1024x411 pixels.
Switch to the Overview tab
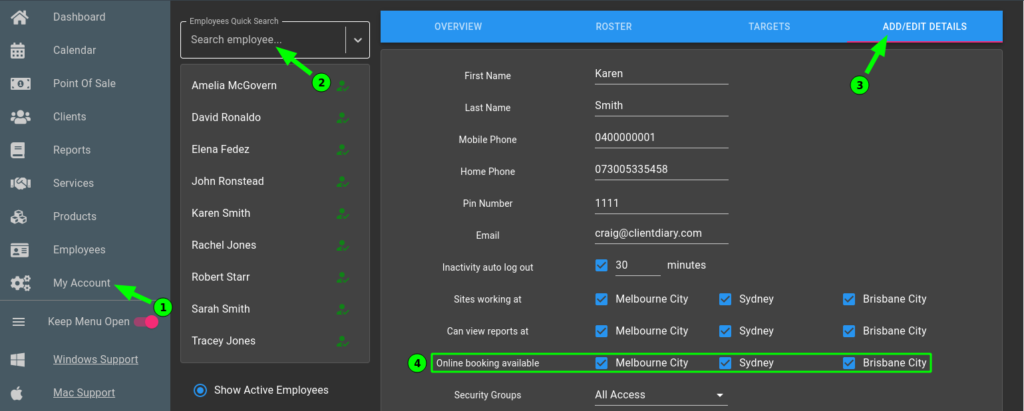pyautogui.click(x=458, y=27)
